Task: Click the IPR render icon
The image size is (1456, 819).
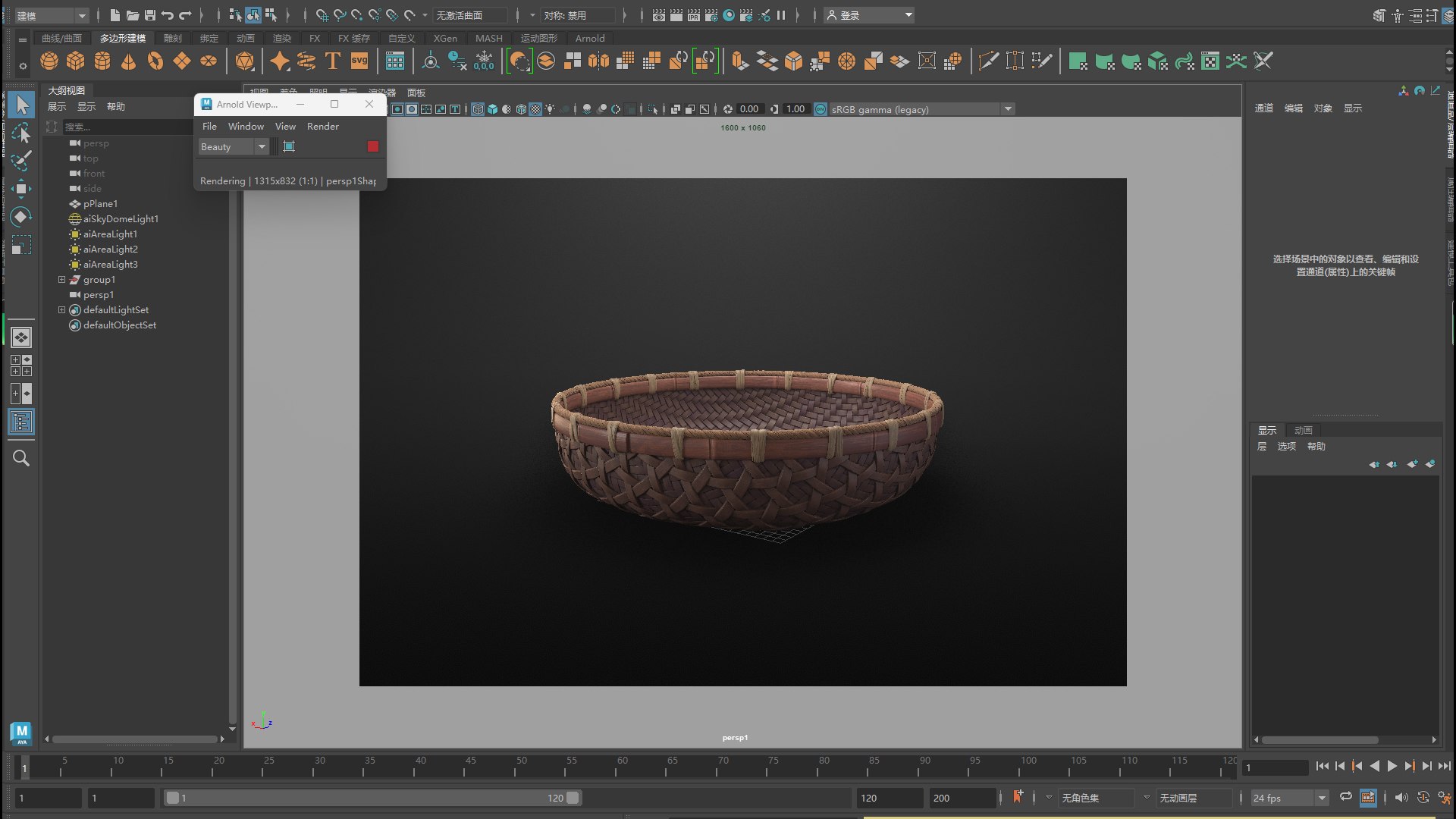Action: pyautogui.click(x=694, y=15)
